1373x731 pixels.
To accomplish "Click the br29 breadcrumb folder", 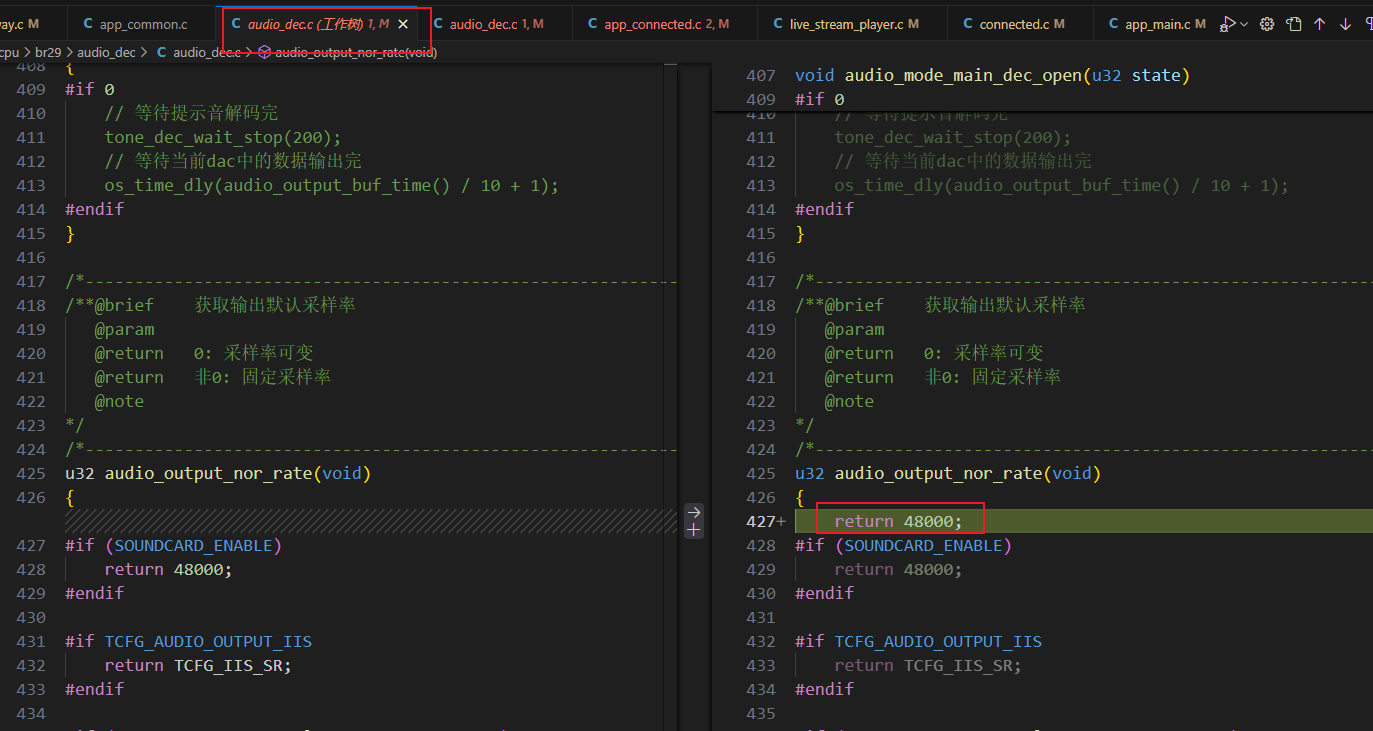I will point(48,52).
